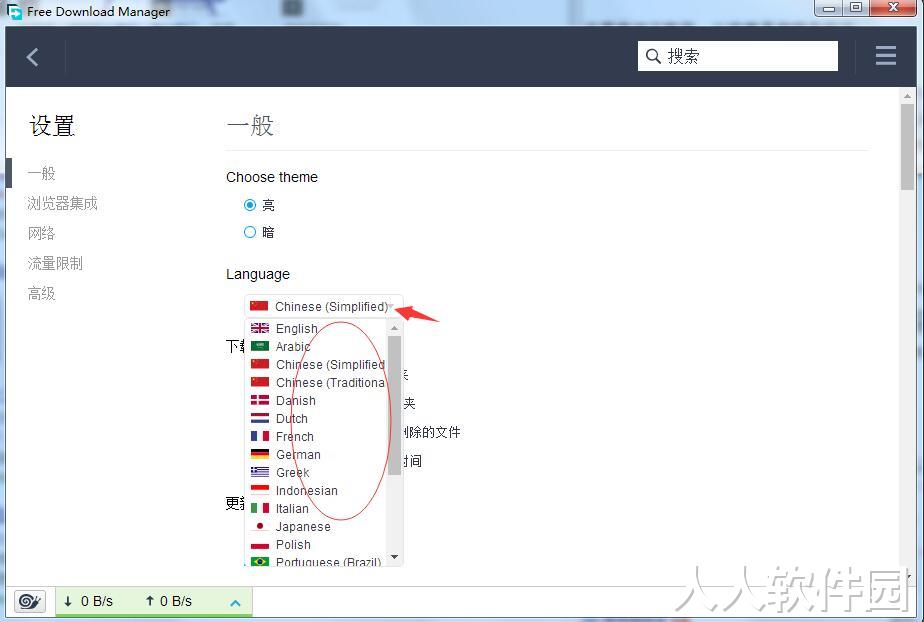Click the Brazil flag icon
Screen dimensions: 924x622
coord(260,561)
